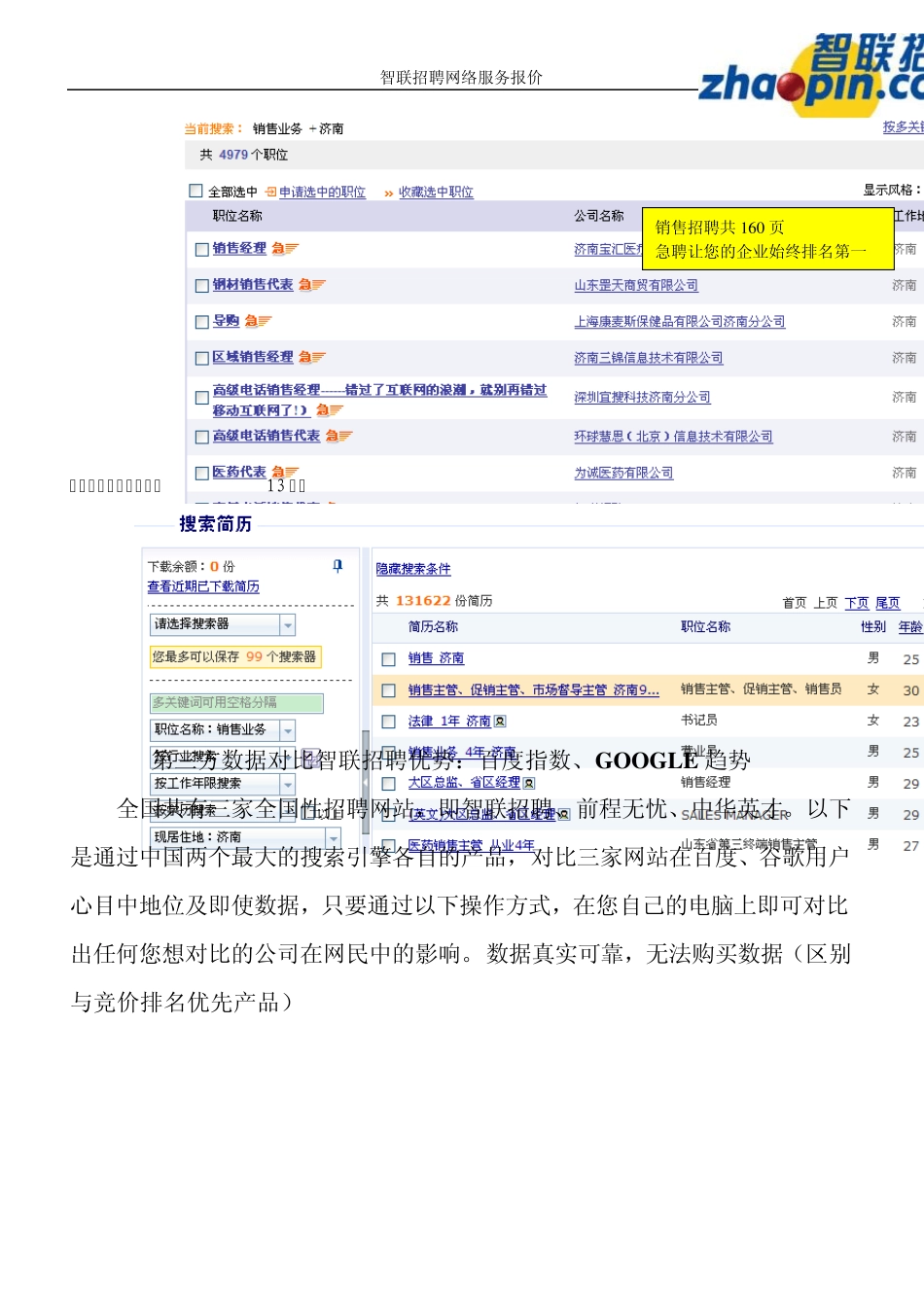Open 查看近期已下载简历 link
Image resolution: width=924 pixels, height=1307 pixels.
[203, 586]
